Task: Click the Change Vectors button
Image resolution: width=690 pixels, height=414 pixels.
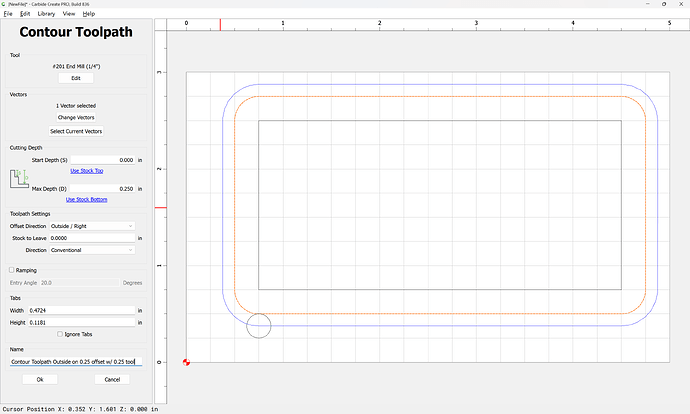Action: pyautogui.click(x=76, y=117)
